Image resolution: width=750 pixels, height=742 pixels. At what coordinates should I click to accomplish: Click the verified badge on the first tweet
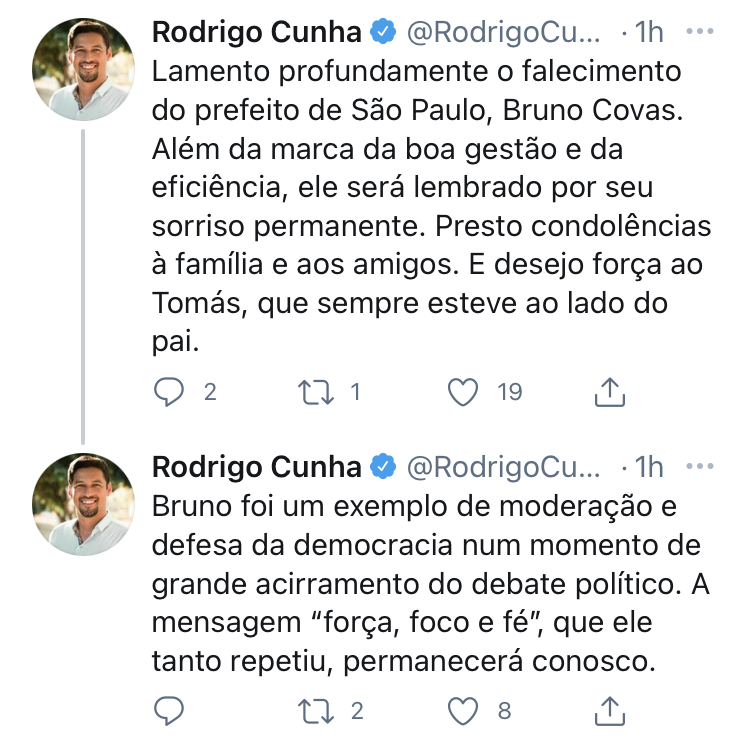tap(383, 32)
